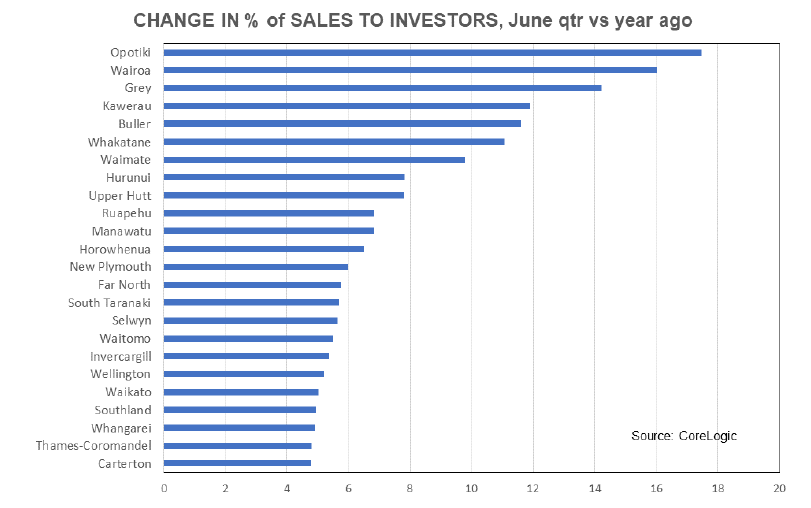Select the Whakatane bar
811x508 pixels.
(x=333, y=141)
